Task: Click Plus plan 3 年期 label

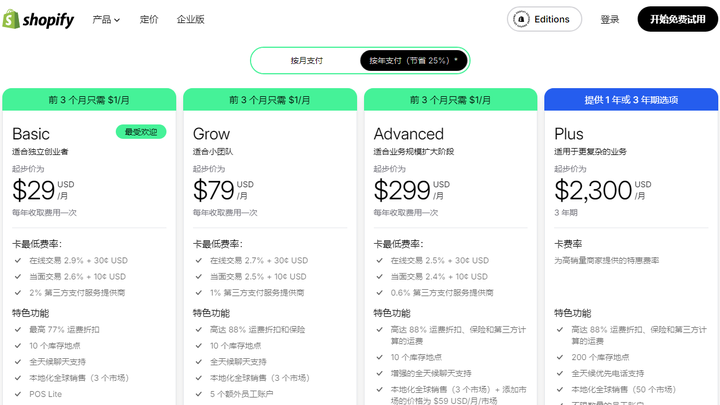Action: click(x=566, y=213)
